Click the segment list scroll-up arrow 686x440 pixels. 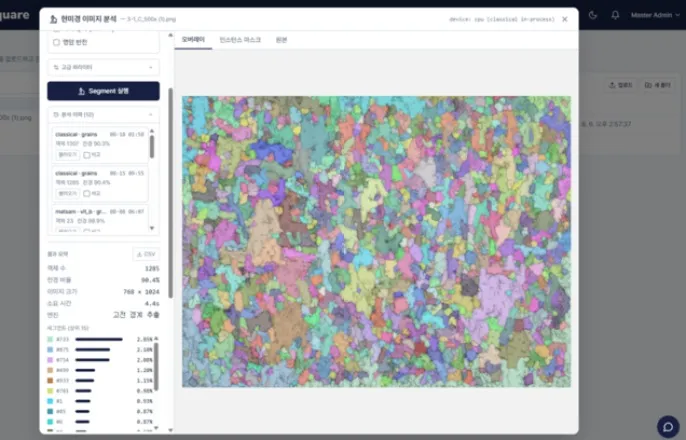click(x=156, y=339)
